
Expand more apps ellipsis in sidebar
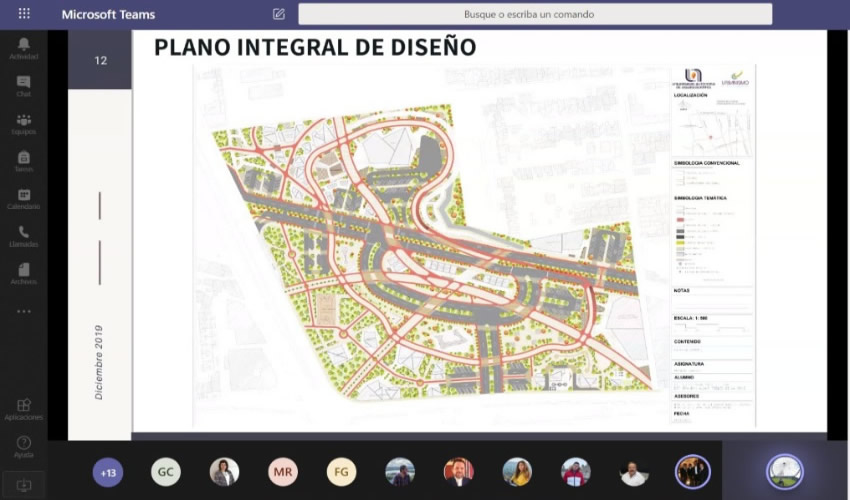click(23, 311)
